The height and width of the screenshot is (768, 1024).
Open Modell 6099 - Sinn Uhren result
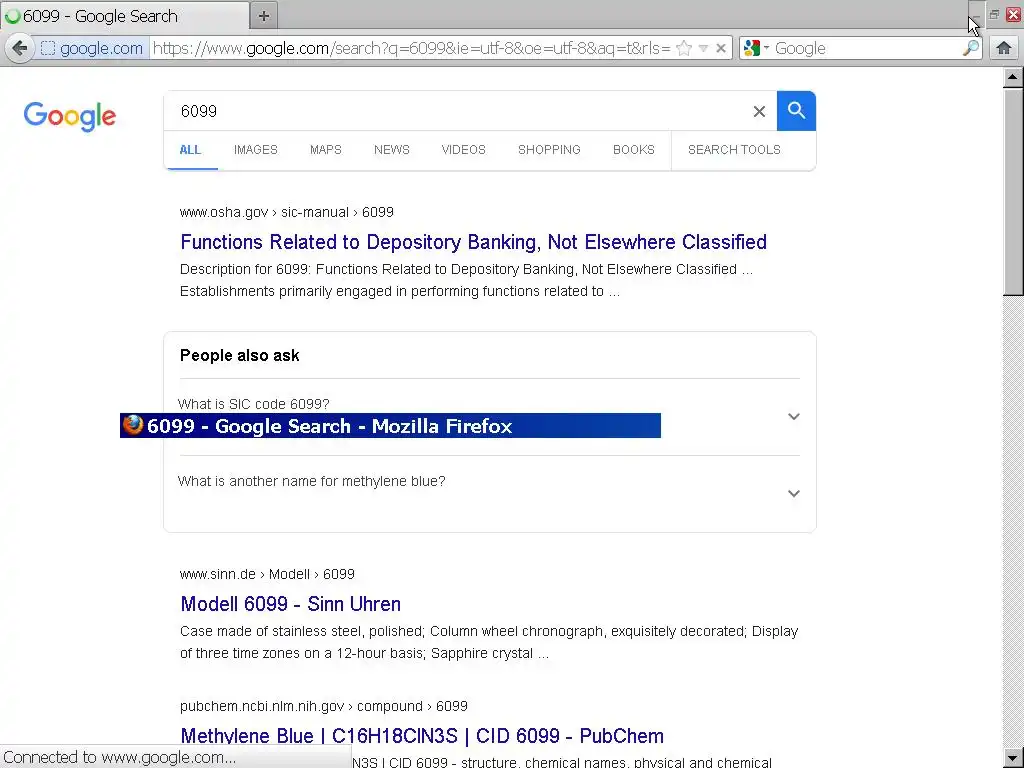click(x=291, y=604)
